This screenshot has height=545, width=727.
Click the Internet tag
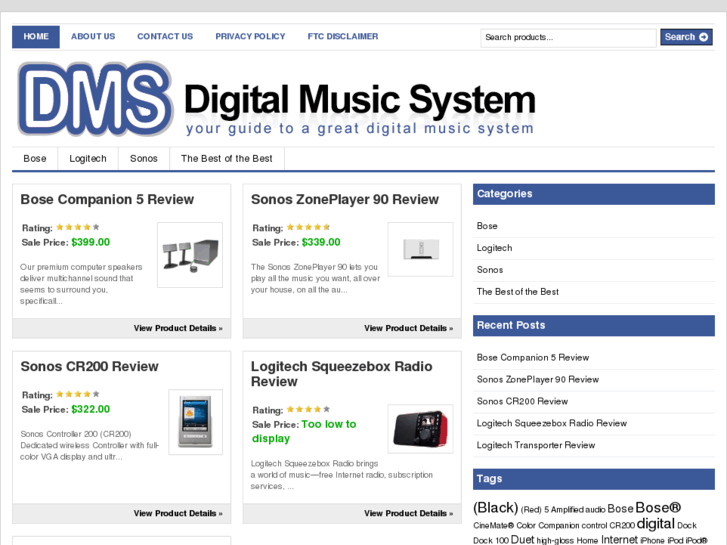(619, 539)
